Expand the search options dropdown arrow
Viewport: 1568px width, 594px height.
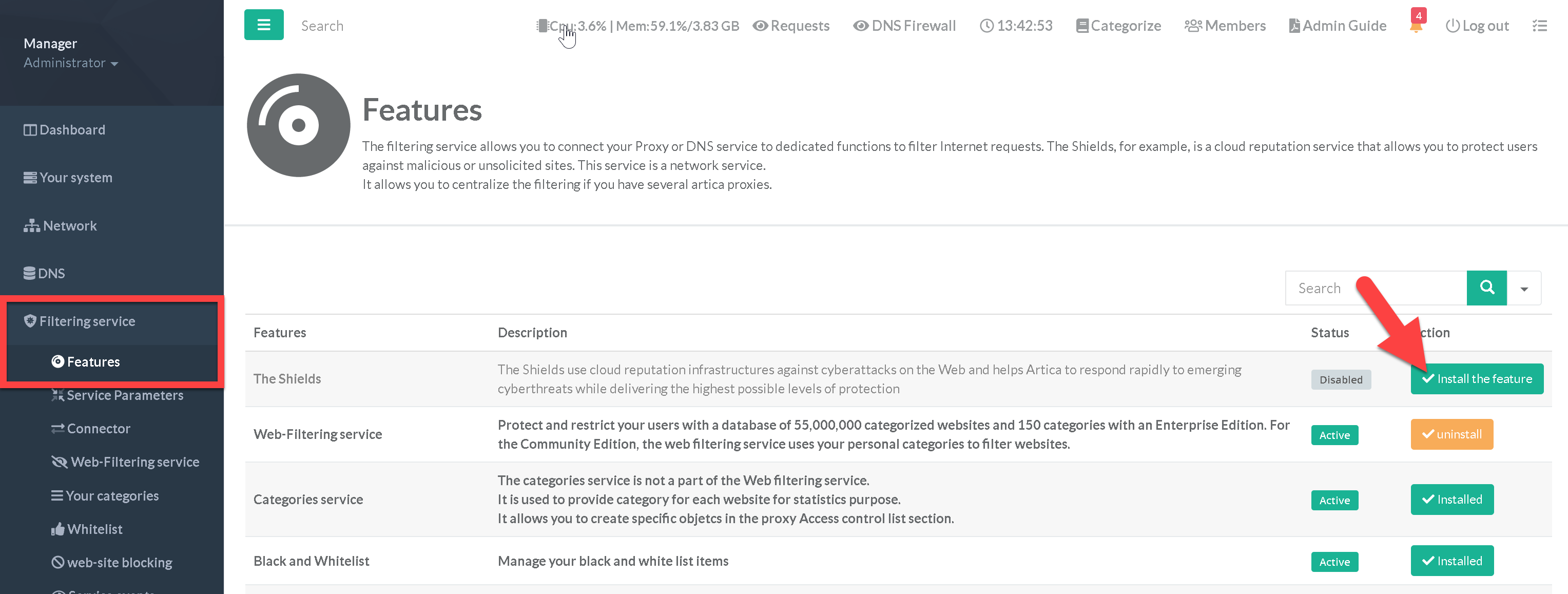pyautogui.click(x=1524, y=289)
